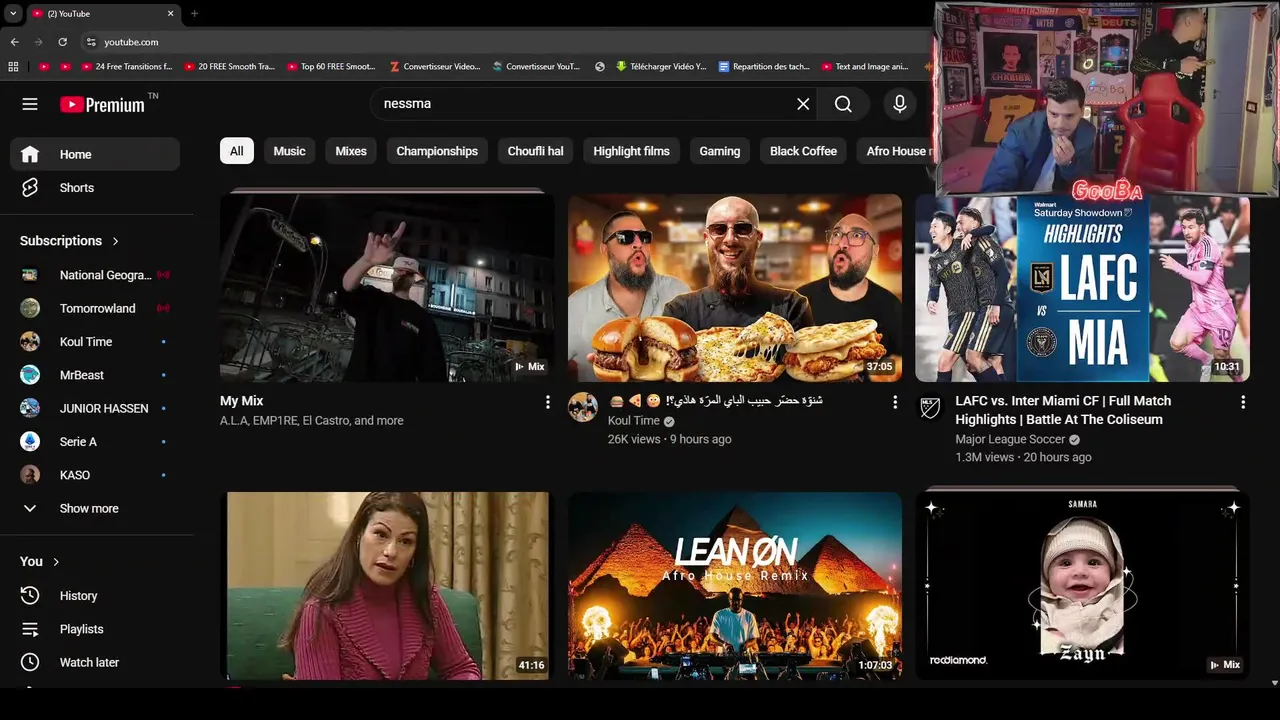Open options menu for My Mix

(x=547, y=402)
